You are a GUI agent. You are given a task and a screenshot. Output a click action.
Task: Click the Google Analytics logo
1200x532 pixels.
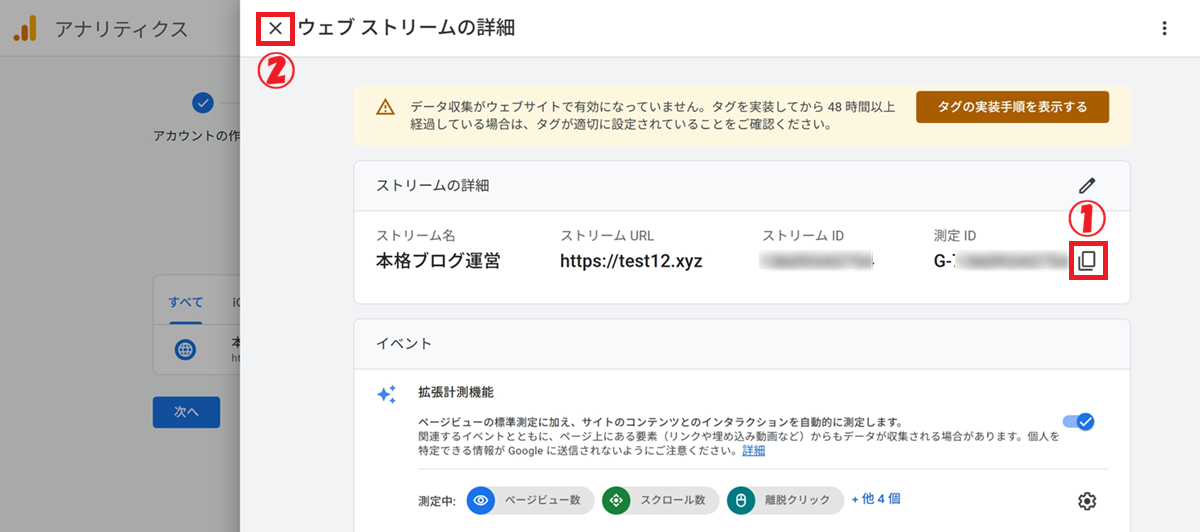pyautogui.click(x=25, y=29)
